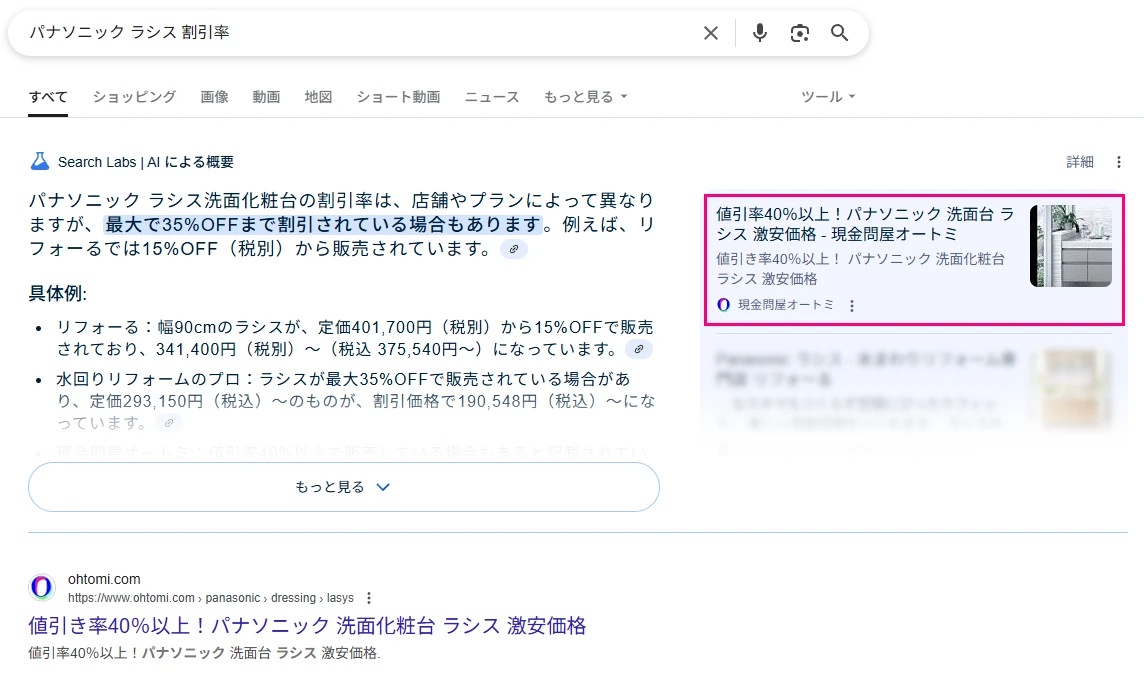
Task: Open result 値引き率40%以上!パナソニック 洗面化粧台 ラシス
Action: tap(307, 626)
